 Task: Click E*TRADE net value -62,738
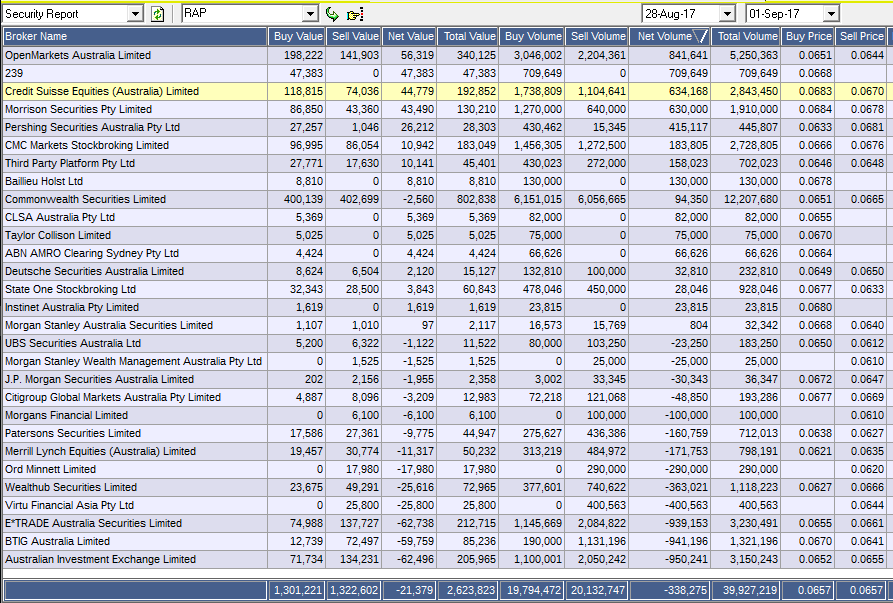click(415, 523)
